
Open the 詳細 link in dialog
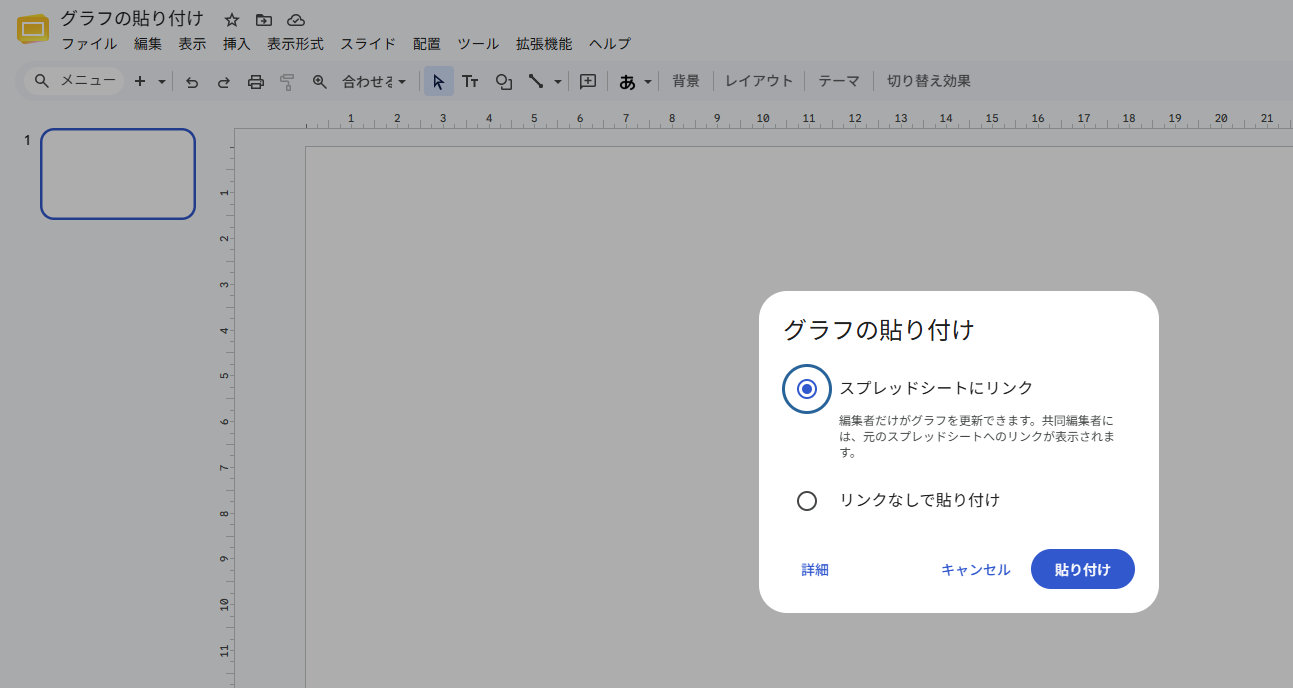pos(815,570)
